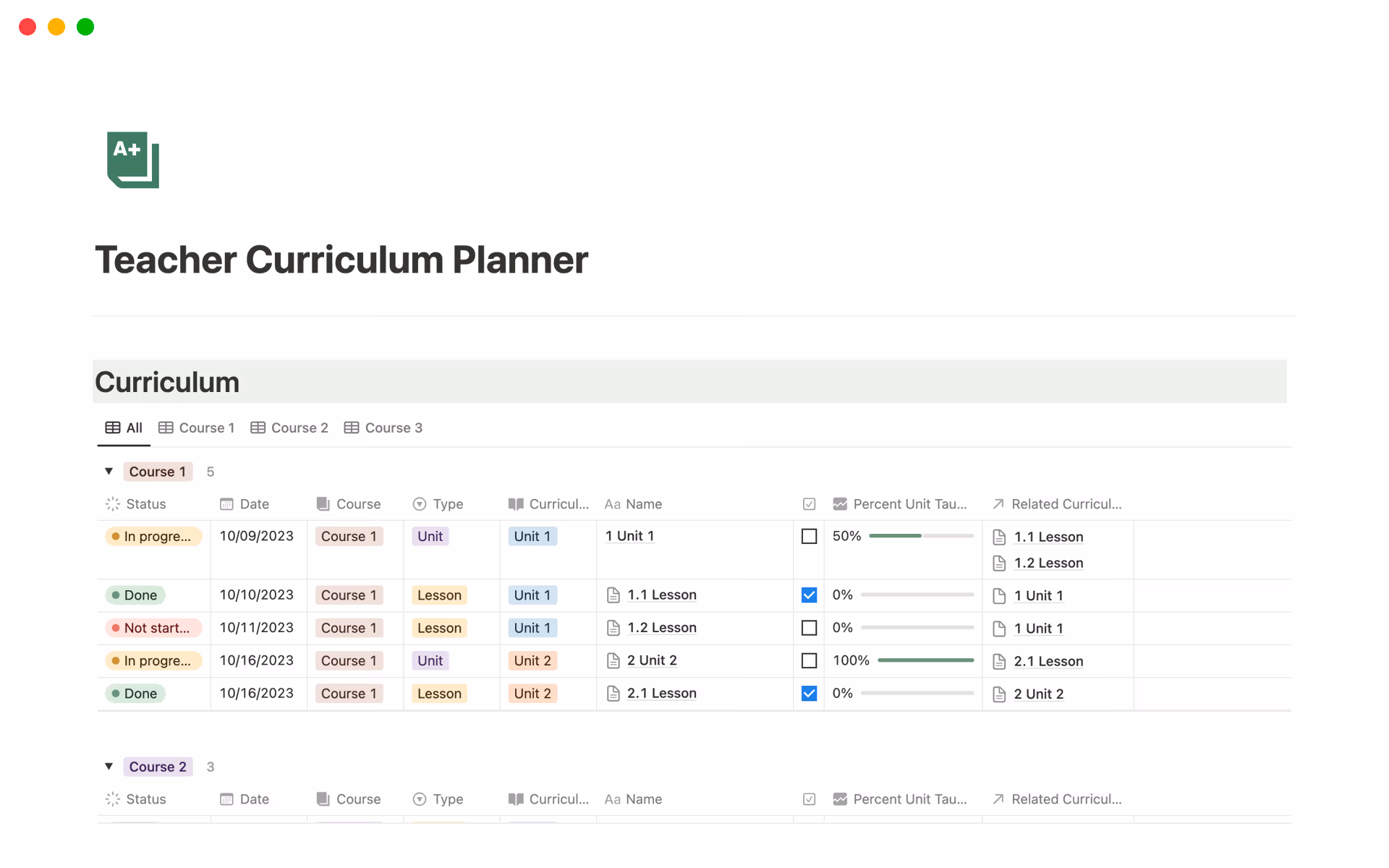Collapse the Course 2 group triangle
Image resolution: width=1389 pixels, height=868 pixels.
[109, 767]
